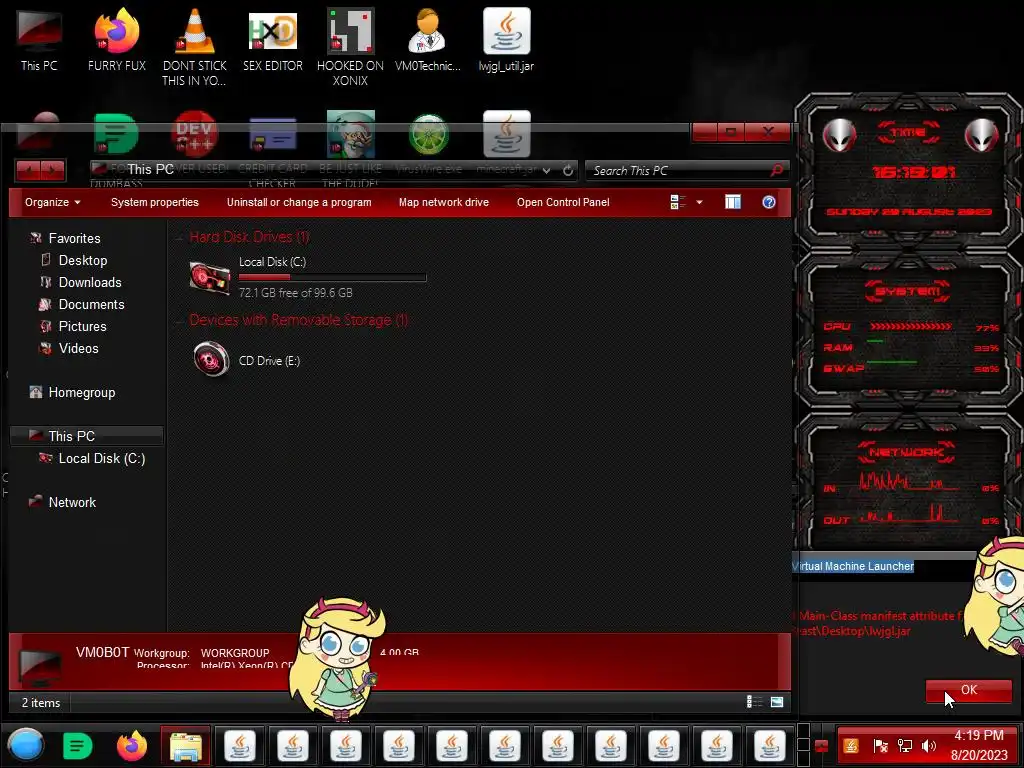Image resolution: width=1024 pixels, height=768 pixels.
Task: Click the TIME gadget clock display
Action: [914, 172]
